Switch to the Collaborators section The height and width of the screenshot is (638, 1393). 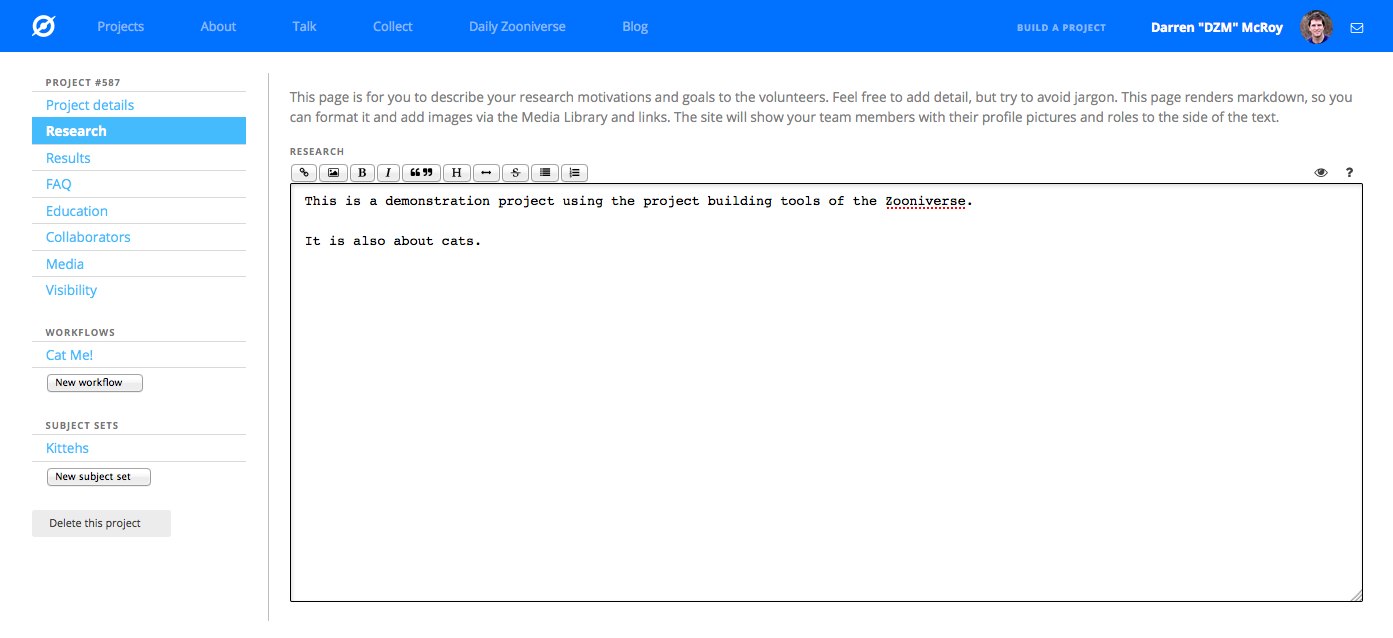click(x=88, y=237)
